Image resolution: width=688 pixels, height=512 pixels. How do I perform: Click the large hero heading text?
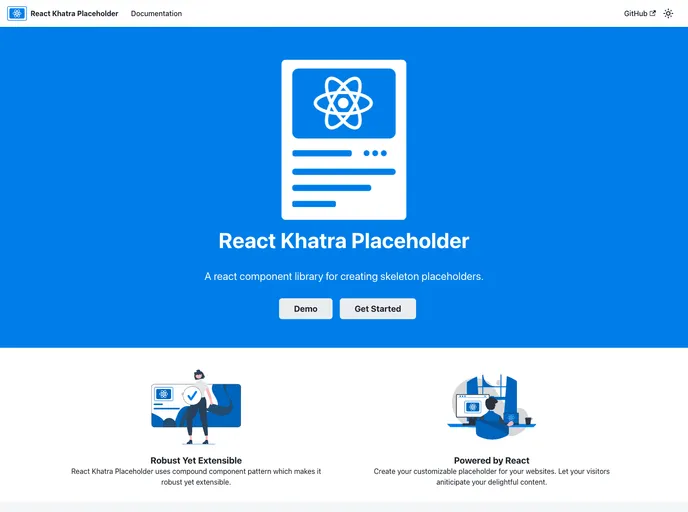click(x=343, y=241)
